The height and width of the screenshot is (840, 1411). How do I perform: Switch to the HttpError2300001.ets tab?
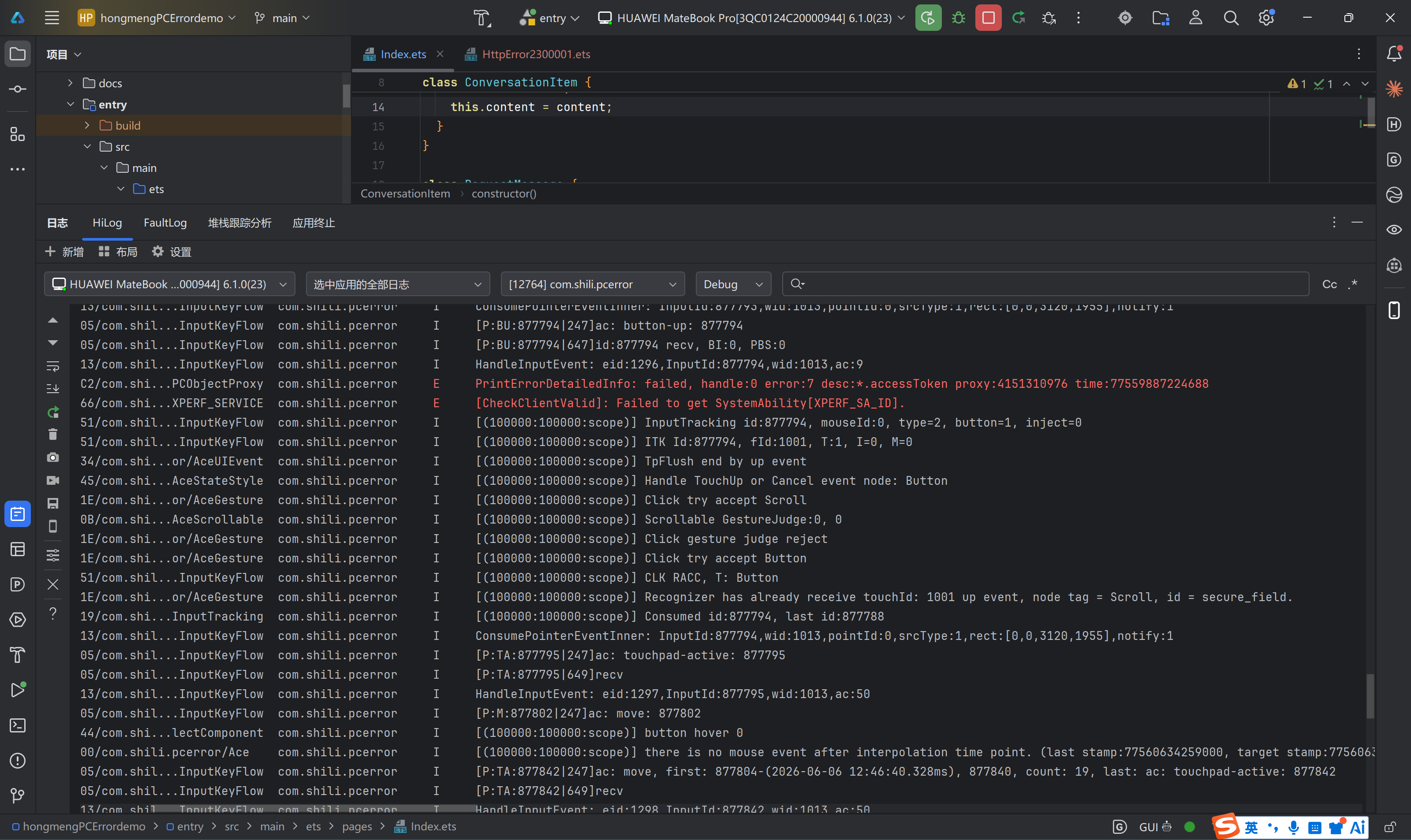point(528,54)
